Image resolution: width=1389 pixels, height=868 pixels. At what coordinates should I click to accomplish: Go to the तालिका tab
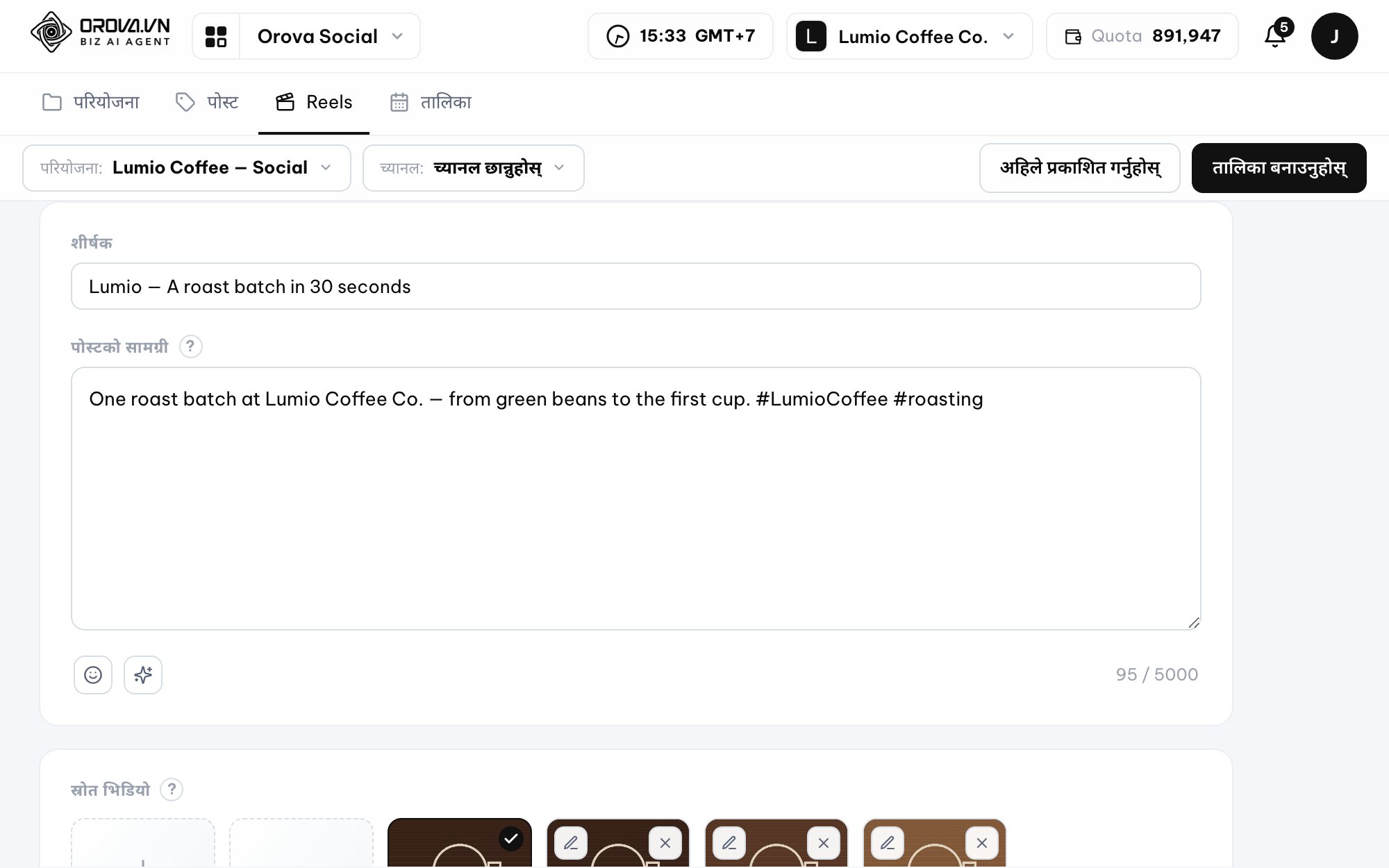tap(431, 103)
